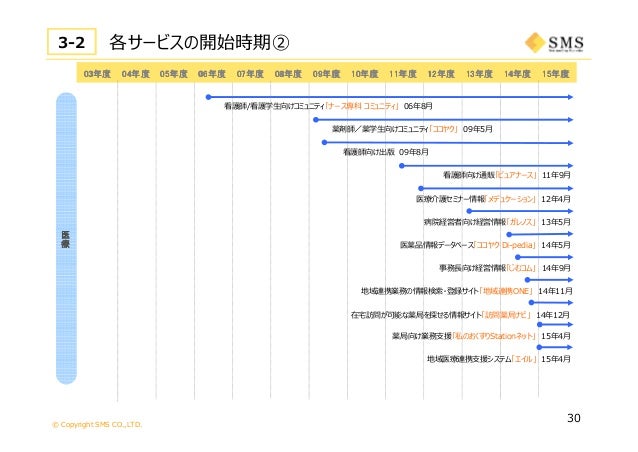Click the date 12年4月
The height and width of the screenshot is (452, 638).
pyautogui.click(x=556, y=199)
